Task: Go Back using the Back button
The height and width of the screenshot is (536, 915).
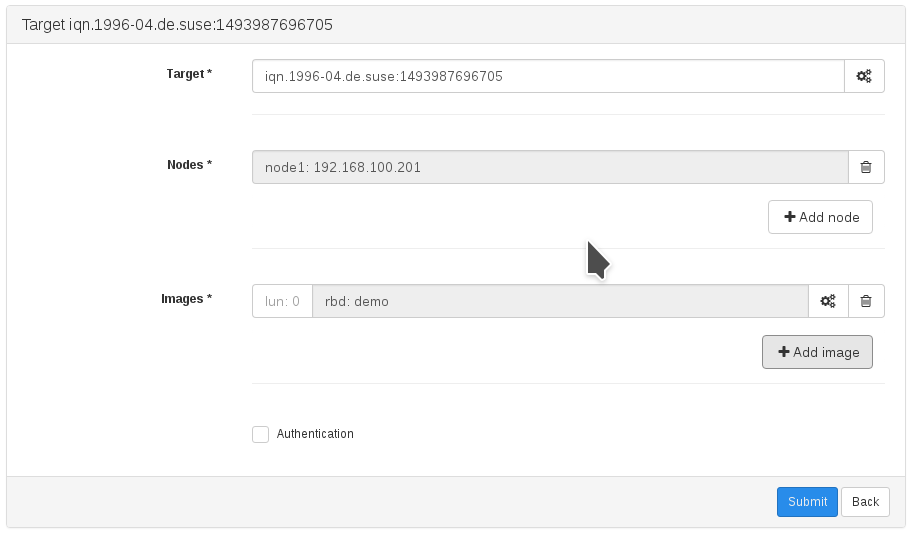Action: click(x=865, y=502)
